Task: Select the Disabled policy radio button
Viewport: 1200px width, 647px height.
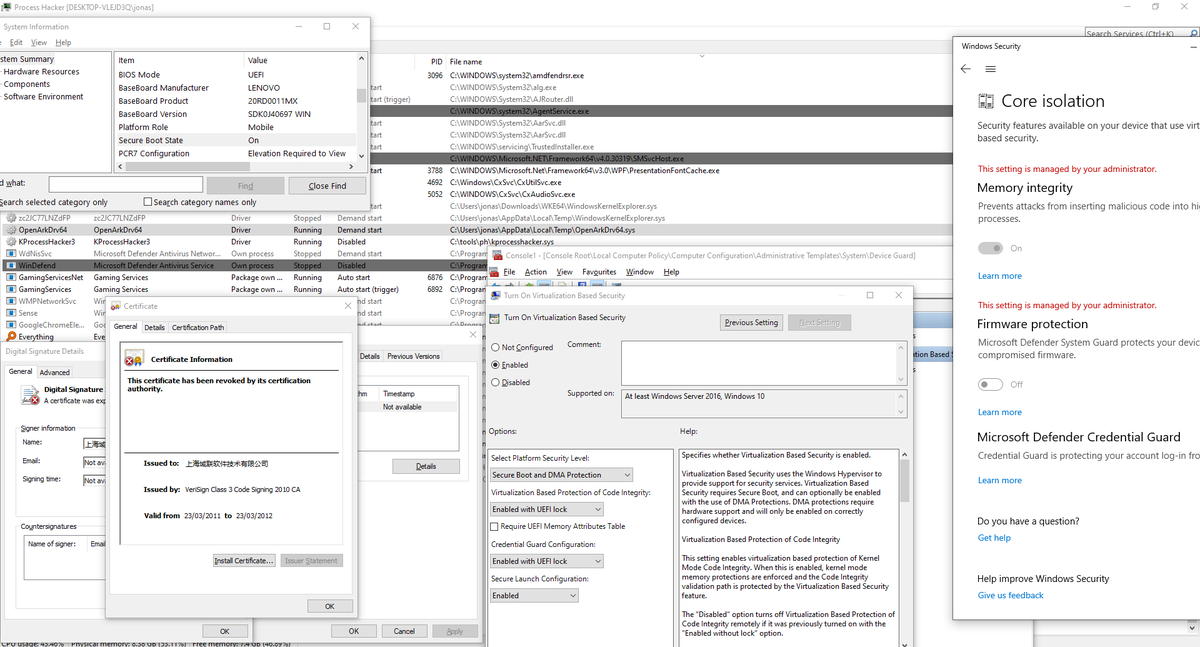Action: pyautogui.click(x=496, y=382)
